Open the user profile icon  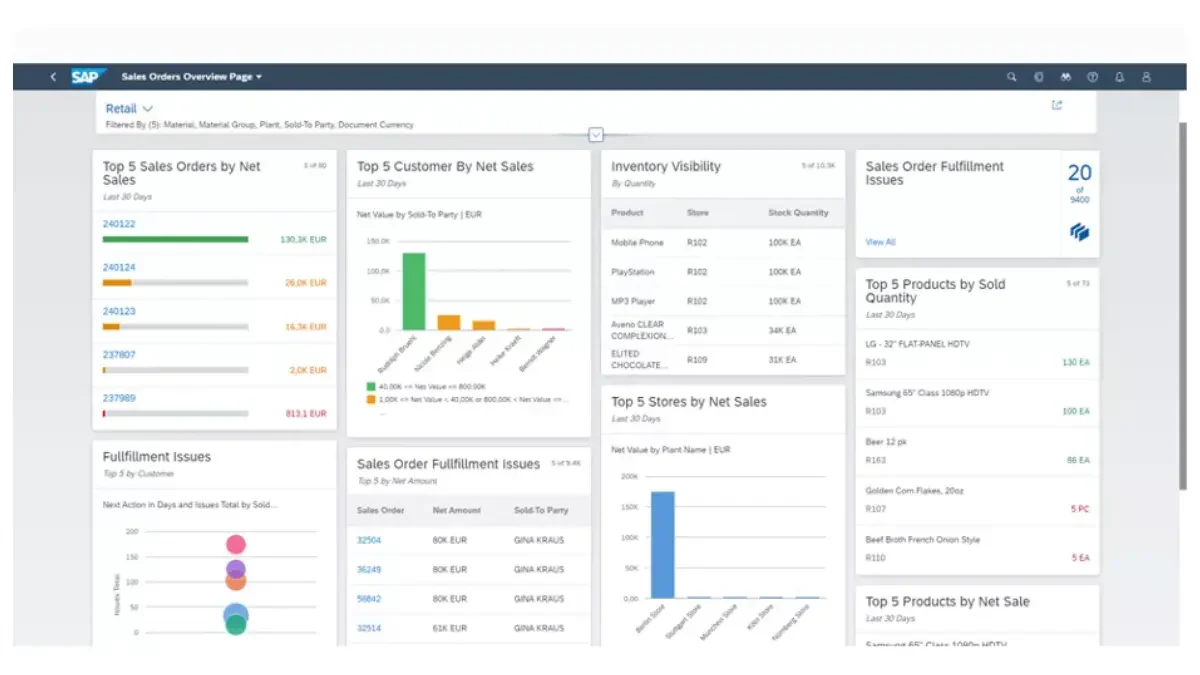pyautogui.click(x=1147, y=77)
